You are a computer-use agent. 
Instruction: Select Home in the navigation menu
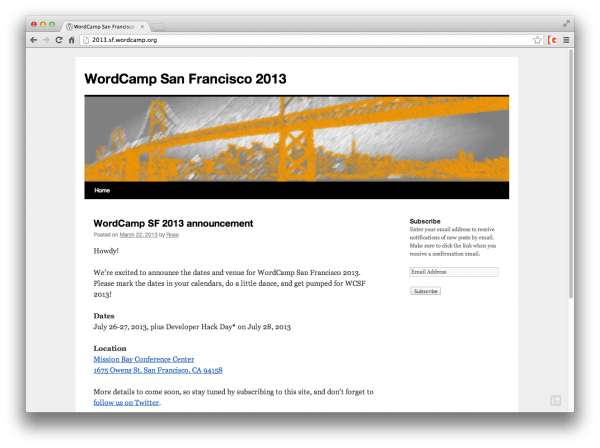[x=102, y=190]
